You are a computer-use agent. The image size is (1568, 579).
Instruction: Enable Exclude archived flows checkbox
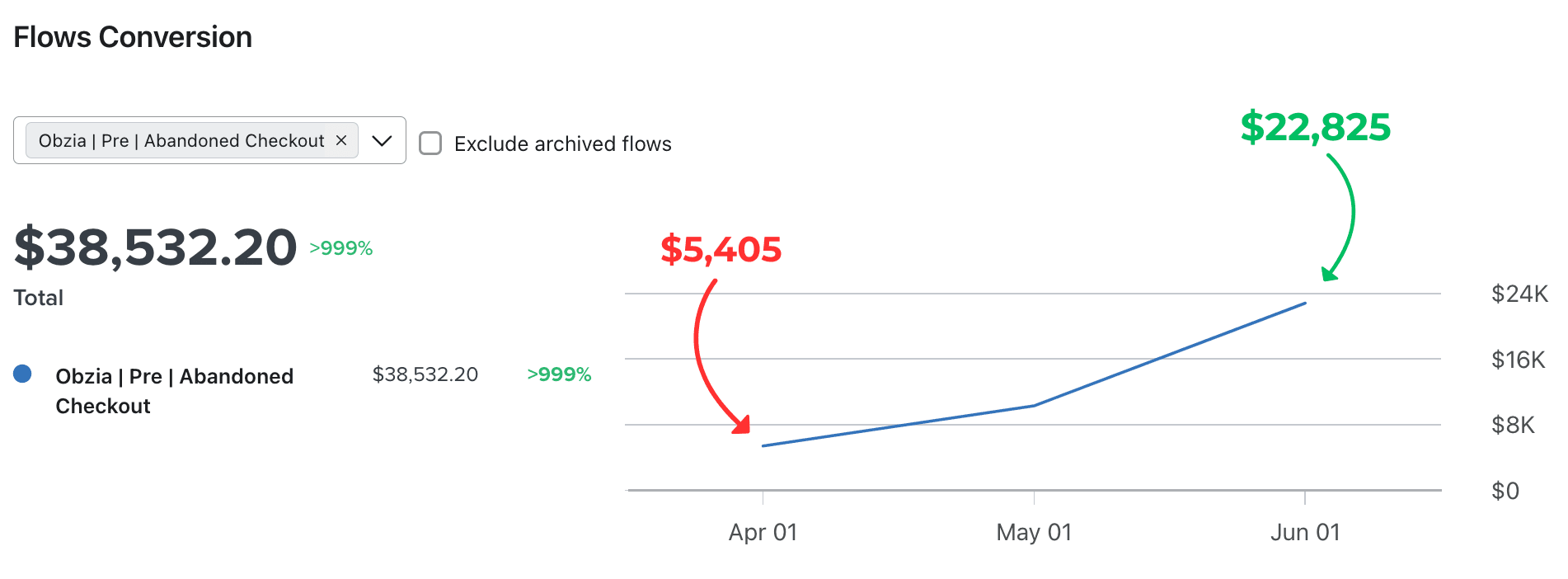pos(430,144)
